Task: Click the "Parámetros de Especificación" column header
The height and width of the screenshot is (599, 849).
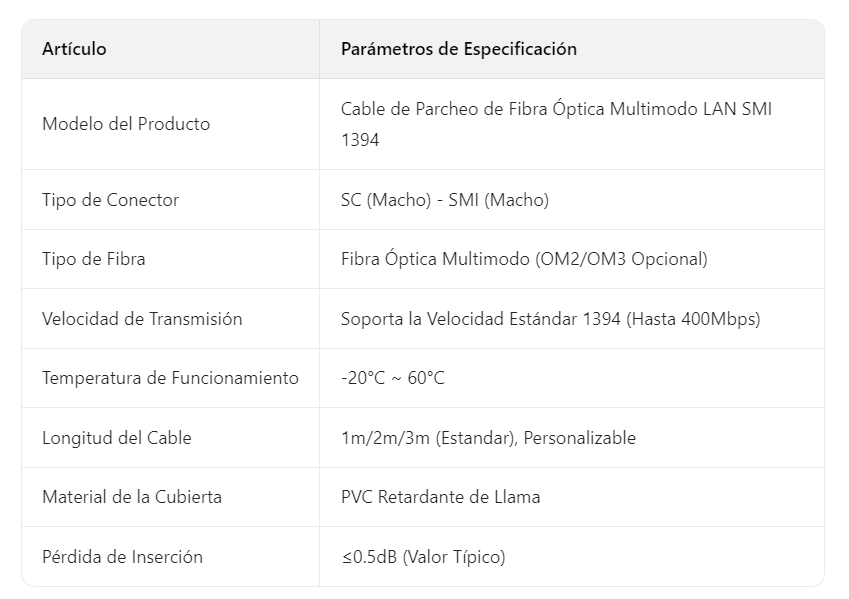Action: 458,49
